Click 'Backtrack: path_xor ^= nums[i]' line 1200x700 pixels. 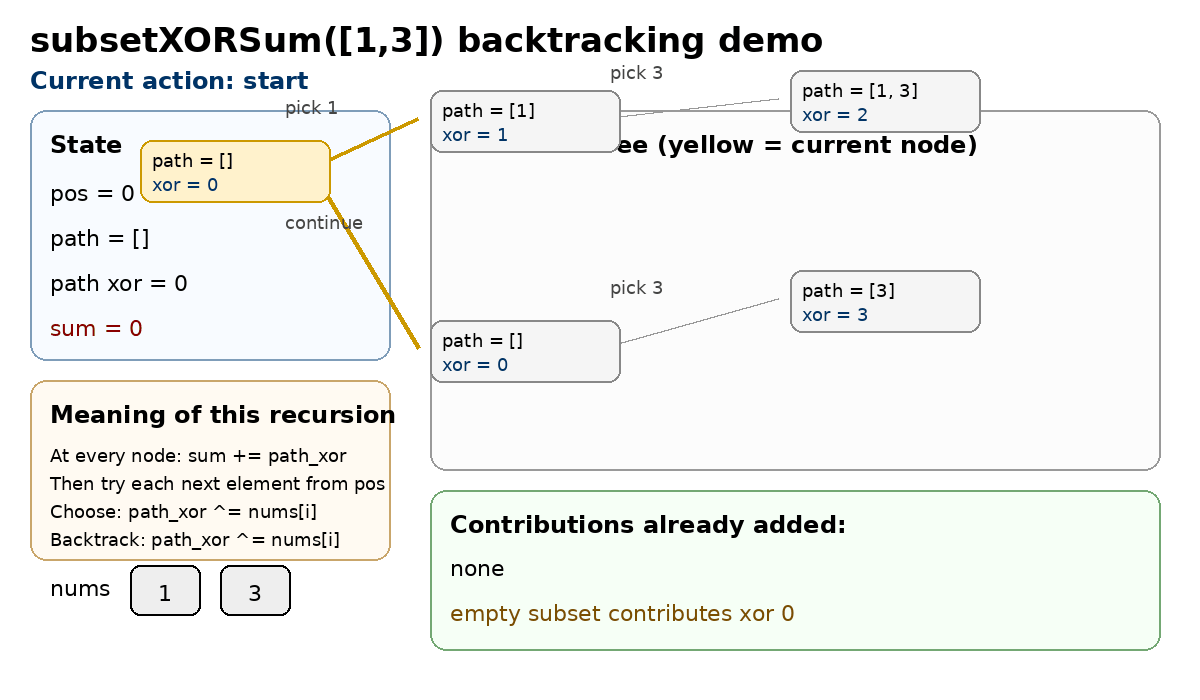[195, 540]
